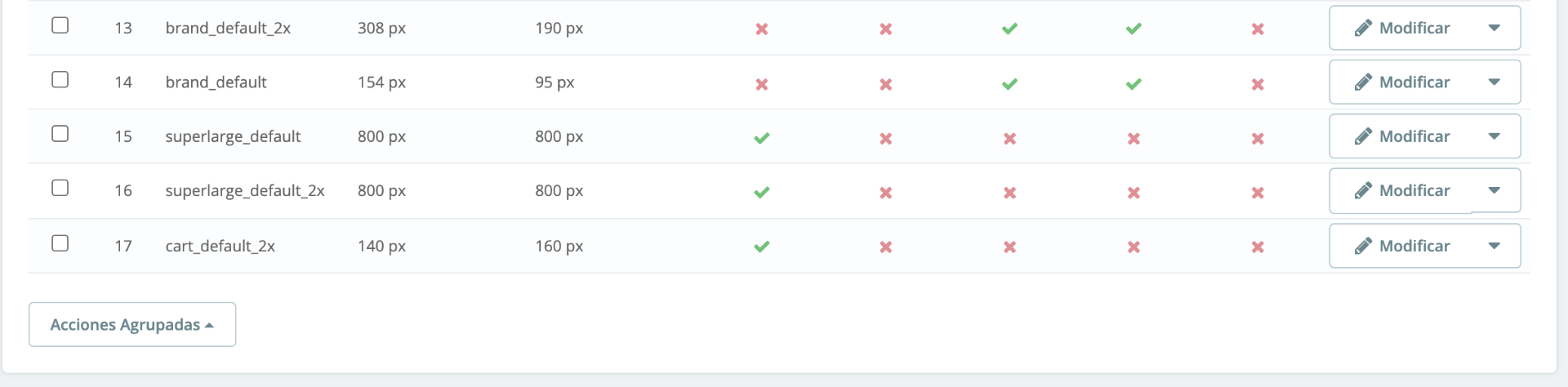Click green check in first column for superlarge_default

click(x=761, y=138)
